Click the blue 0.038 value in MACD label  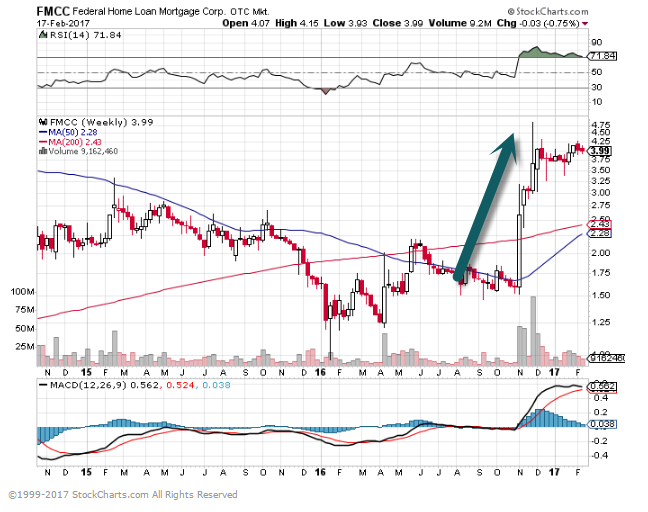coord(215,385)
